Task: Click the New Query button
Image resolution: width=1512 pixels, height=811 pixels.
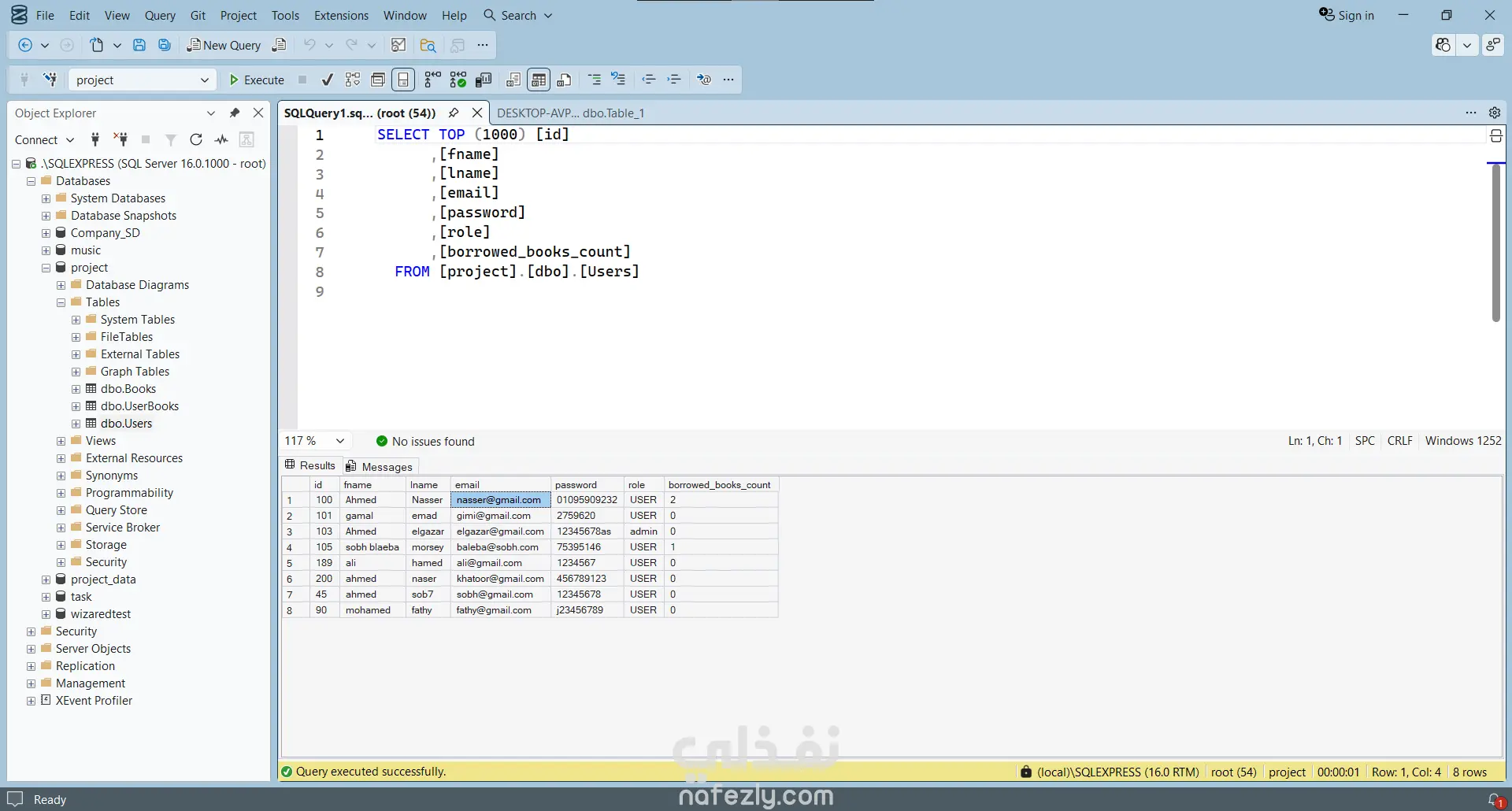Action: pyautogui.click(x=224, y=45)
